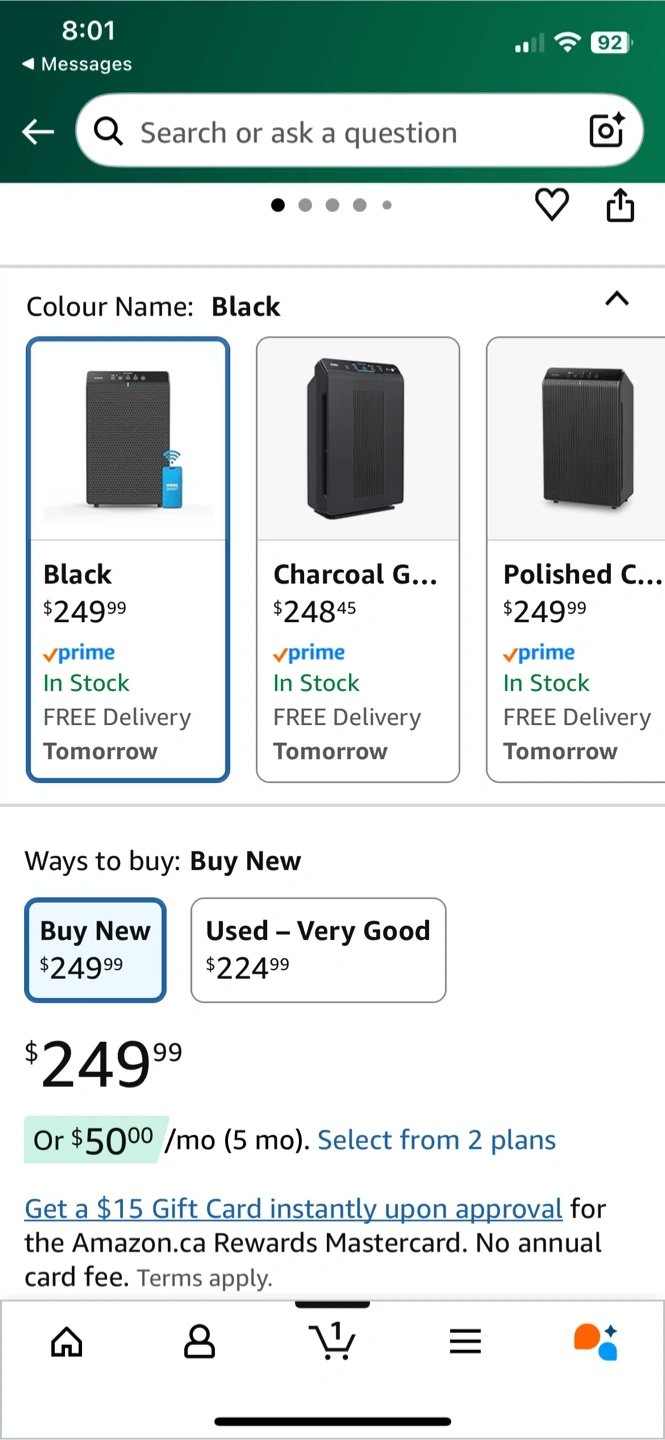Pick the Charcoal Grey colour option

(358, 559)
